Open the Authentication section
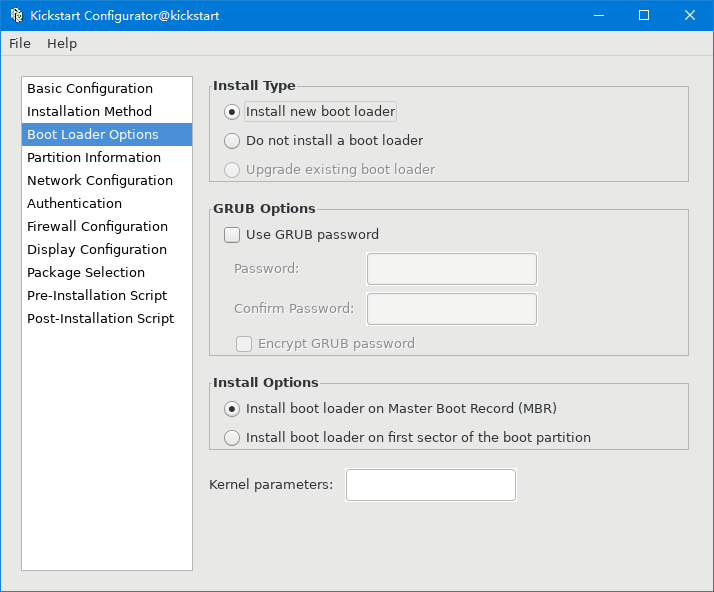Image resolution: width=714 pixels, height=592 pixels. click(107, 204)
